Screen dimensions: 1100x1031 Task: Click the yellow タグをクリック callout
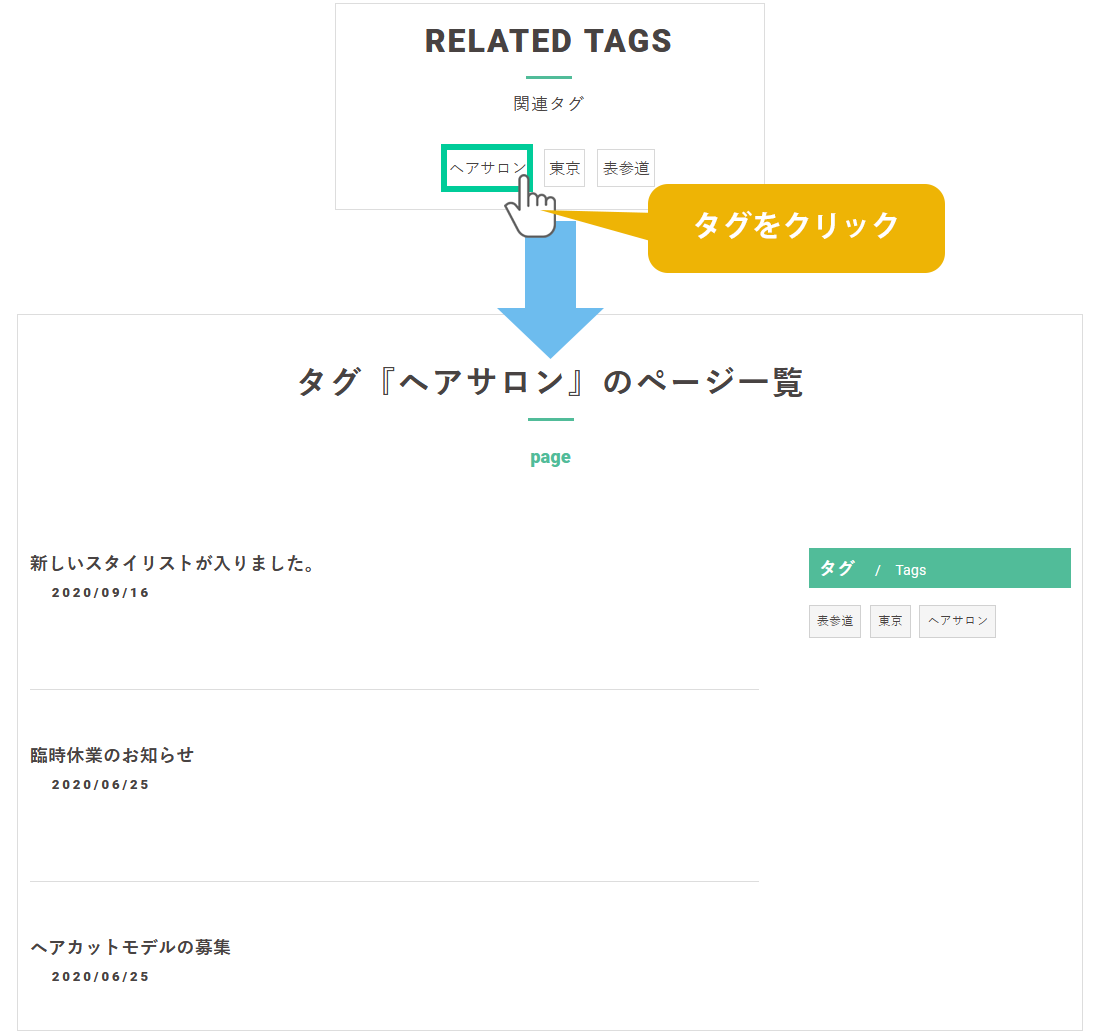point(796,227)
